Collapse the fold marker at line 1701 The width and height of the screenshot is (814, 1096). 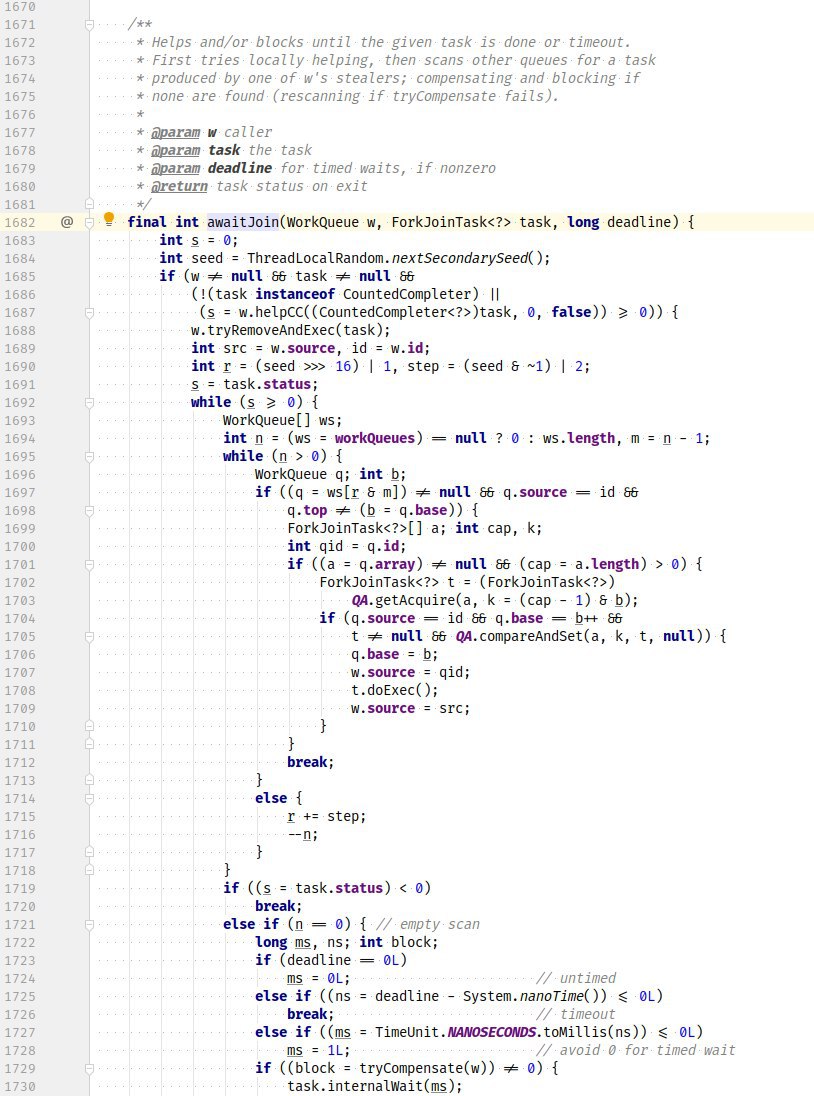click(x=89, y=564)
